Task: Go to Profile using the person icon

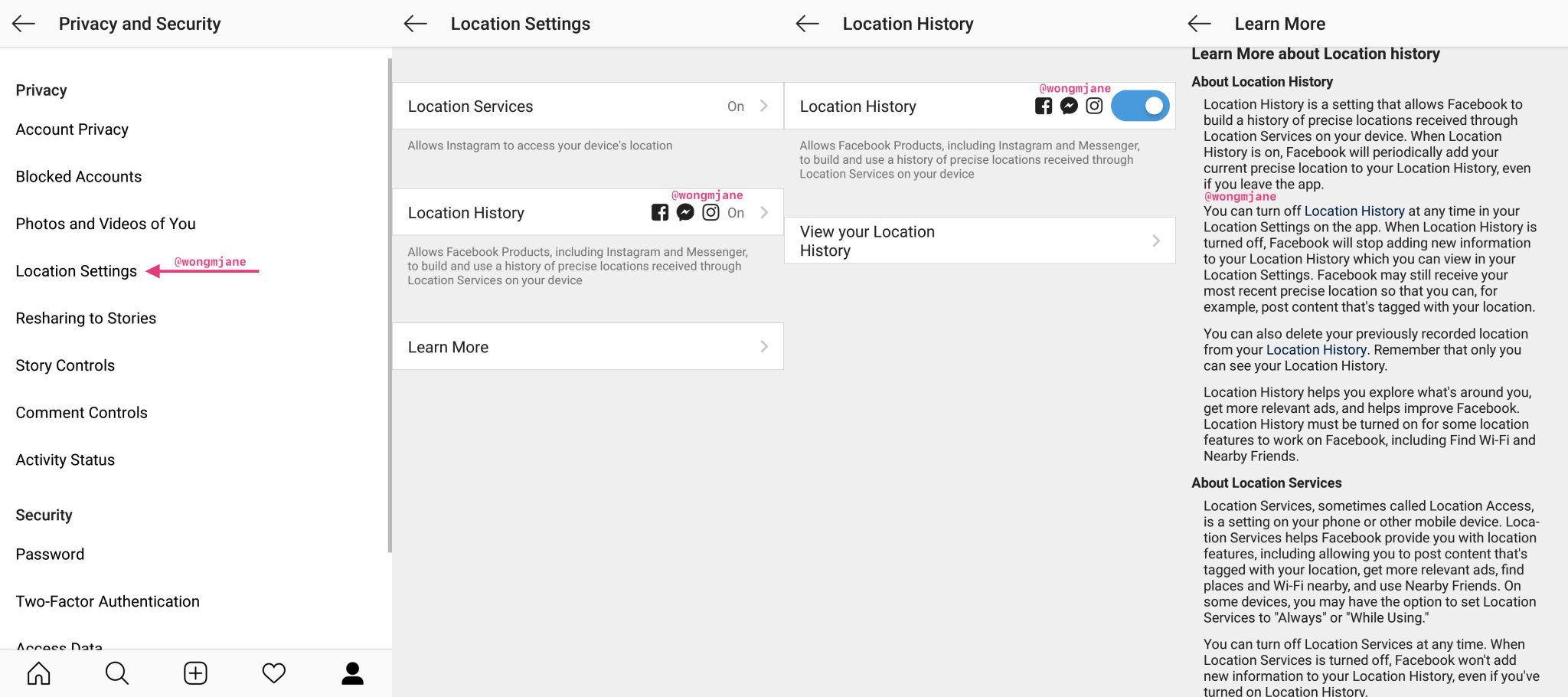Action: pos(352,673)
